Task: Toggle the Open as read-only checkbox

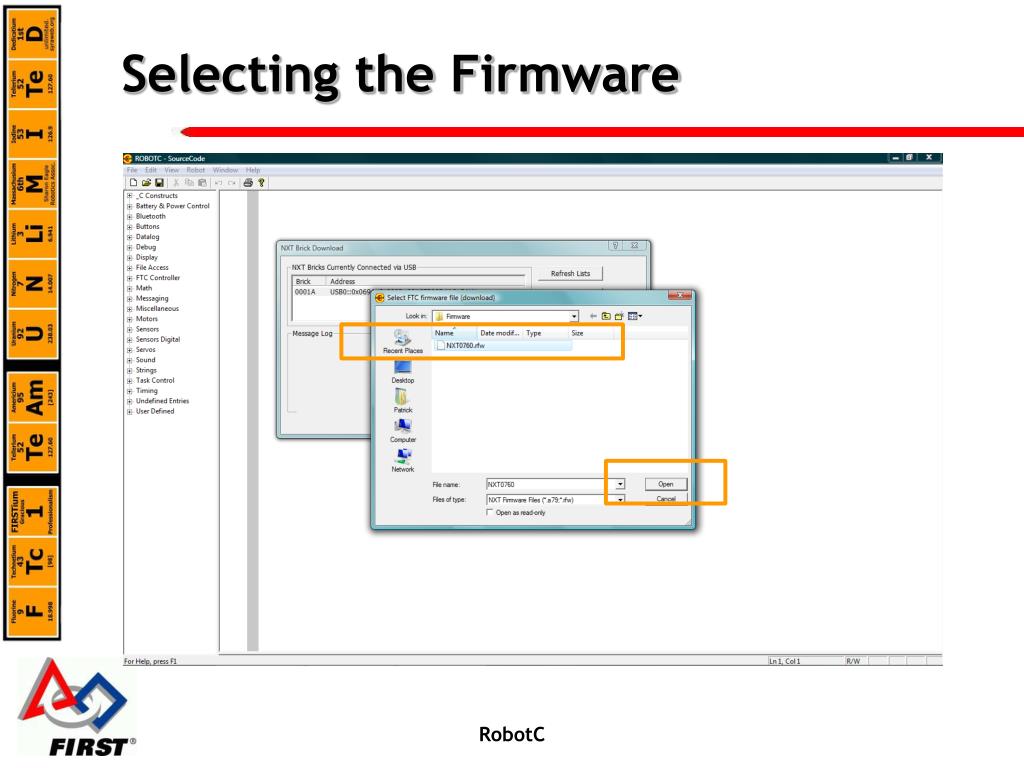Action: [490, 513]
